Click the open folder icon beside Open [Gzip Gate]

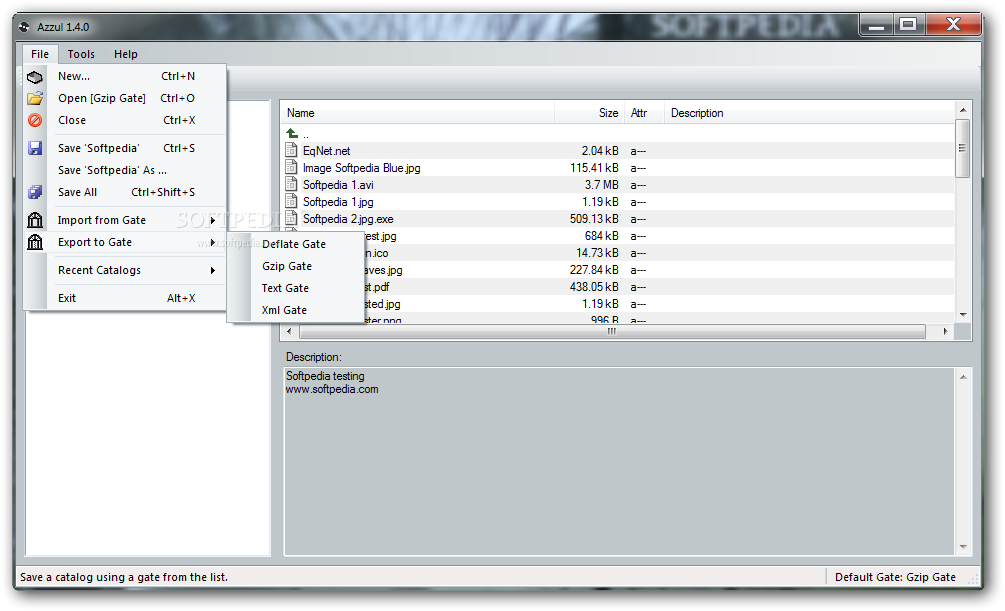click(x=35, y=99)
